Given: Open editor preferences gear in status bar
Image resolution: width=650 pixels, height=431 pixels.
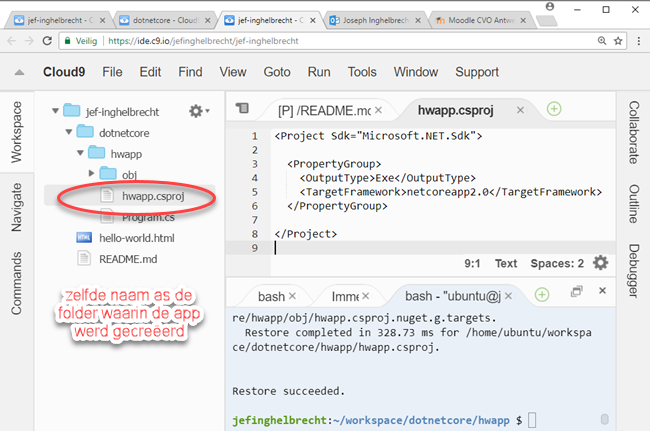Looking at the screenshot, I should pyautogui.click(x=600, y=263).
